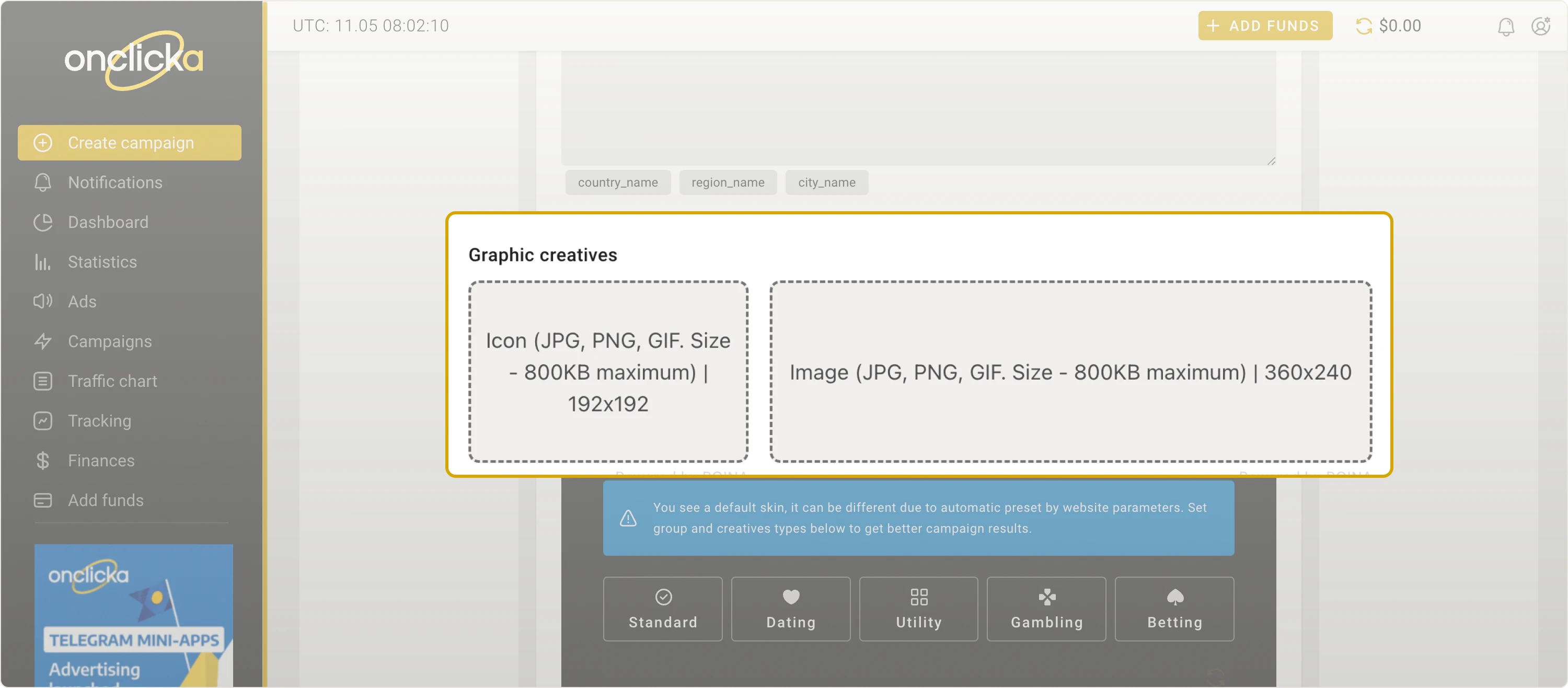
Task: Click the Tracking chart icon in sidebar
Action: pyautogui.click(x=42, y=421)
